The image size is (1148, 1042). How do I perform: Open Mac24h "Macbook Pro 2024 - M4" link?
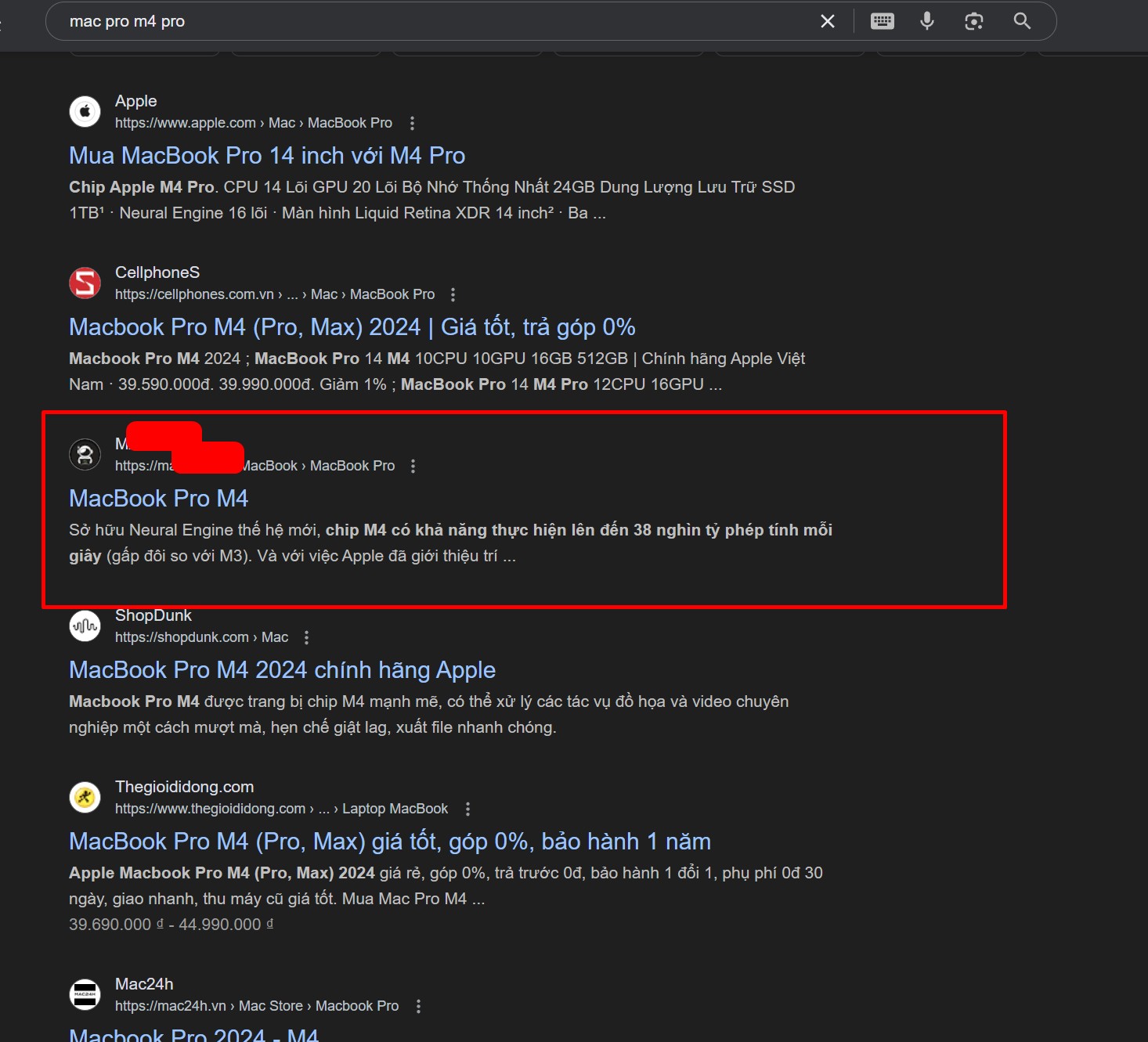(x=193, y=1035)
